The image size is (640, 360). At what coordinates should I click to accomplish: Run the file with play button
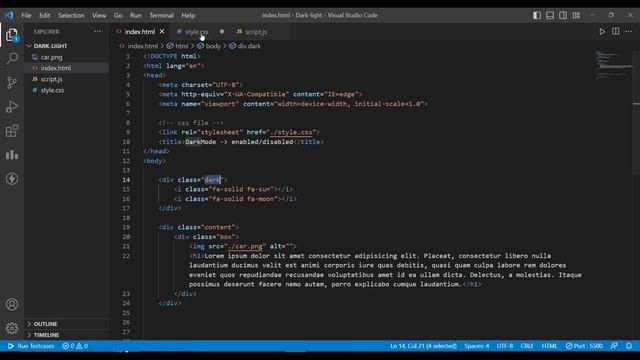click(x=602, y=31)
